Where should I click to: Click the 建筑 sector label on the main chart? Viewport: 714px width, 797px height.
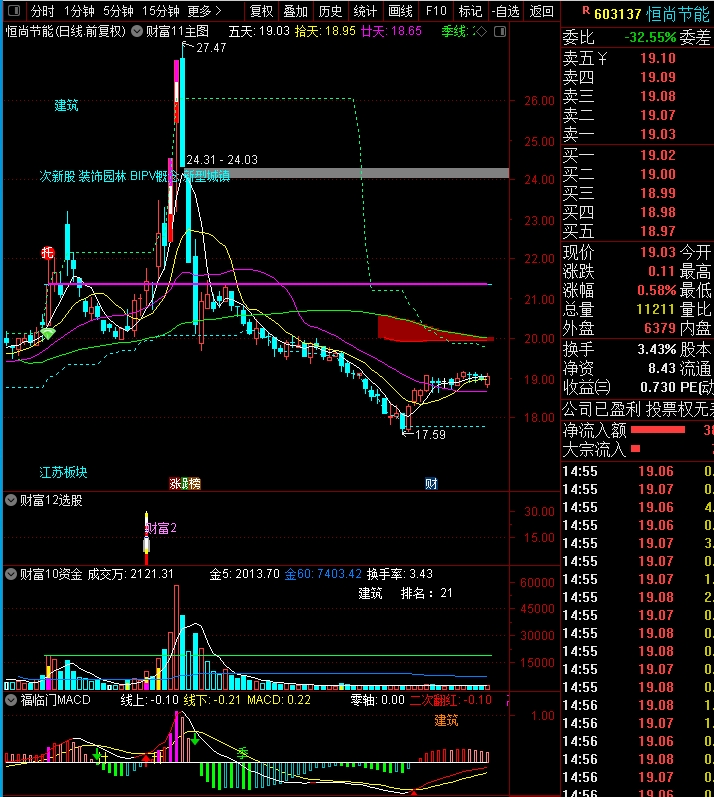(67, 105)
